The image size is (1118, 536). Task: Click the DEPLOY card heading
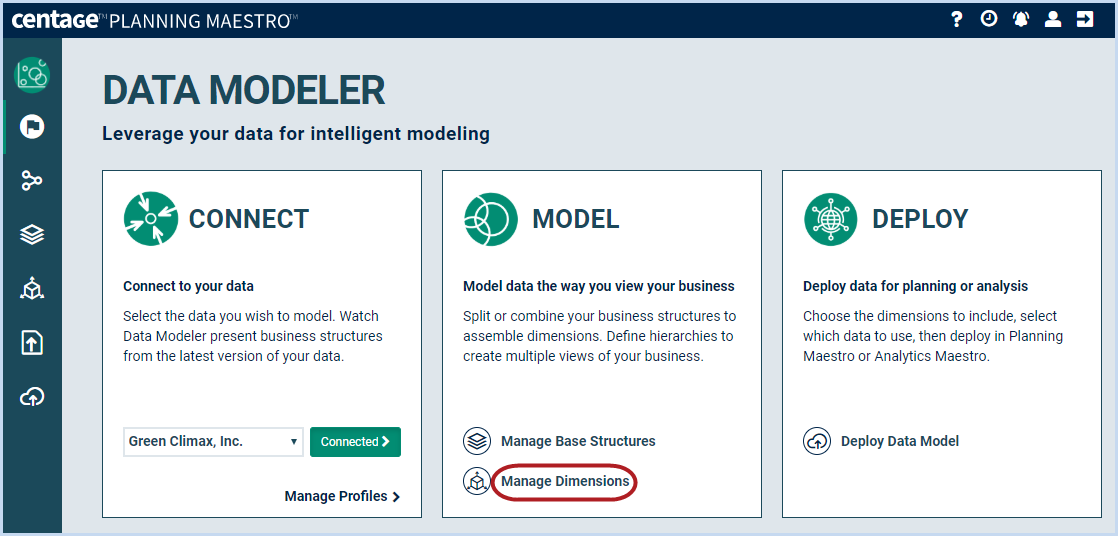click(920, 219)
